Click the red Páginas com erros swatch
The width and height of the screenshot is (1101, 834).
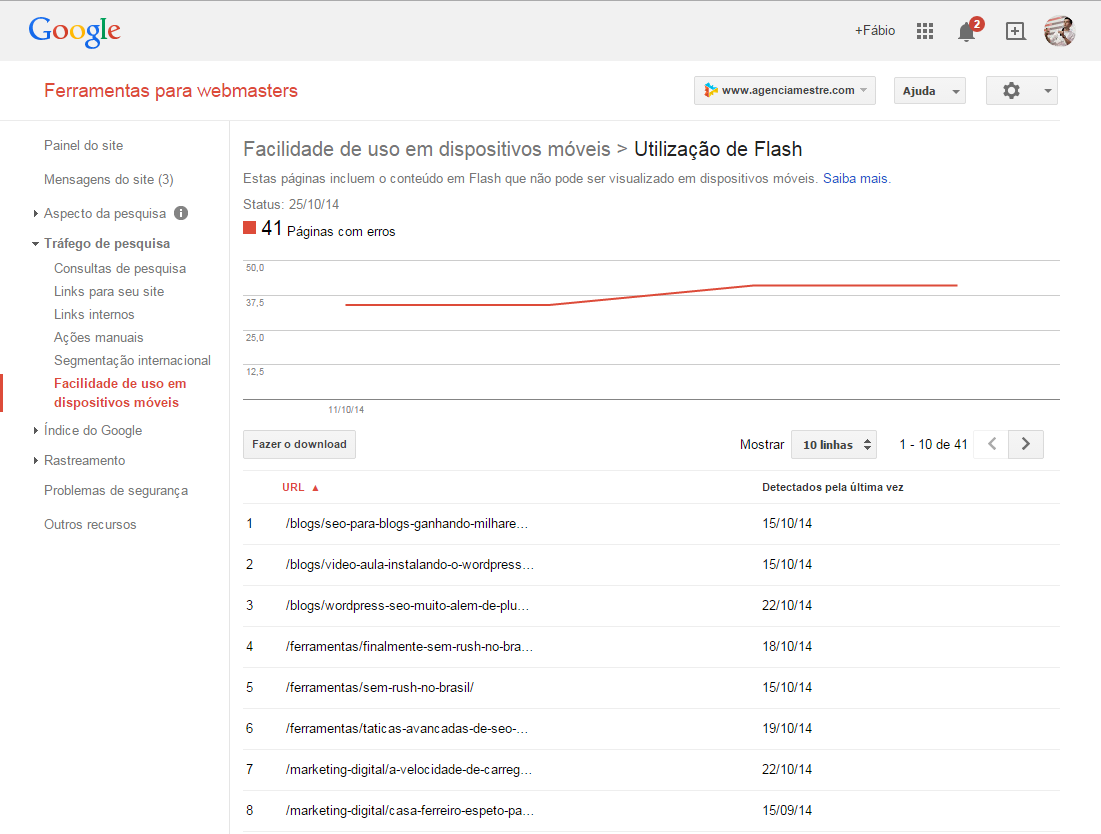250,228
